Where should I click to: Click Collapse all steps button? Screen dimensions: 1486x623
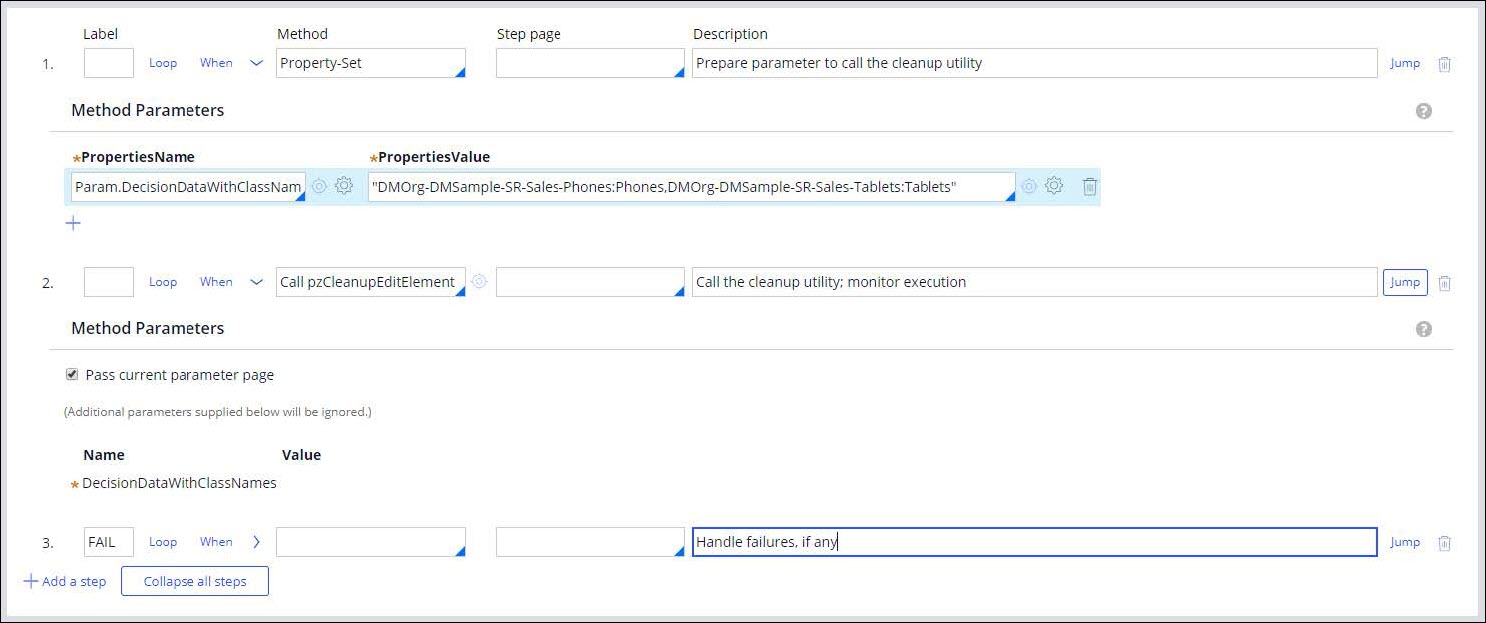click(195, 581)
